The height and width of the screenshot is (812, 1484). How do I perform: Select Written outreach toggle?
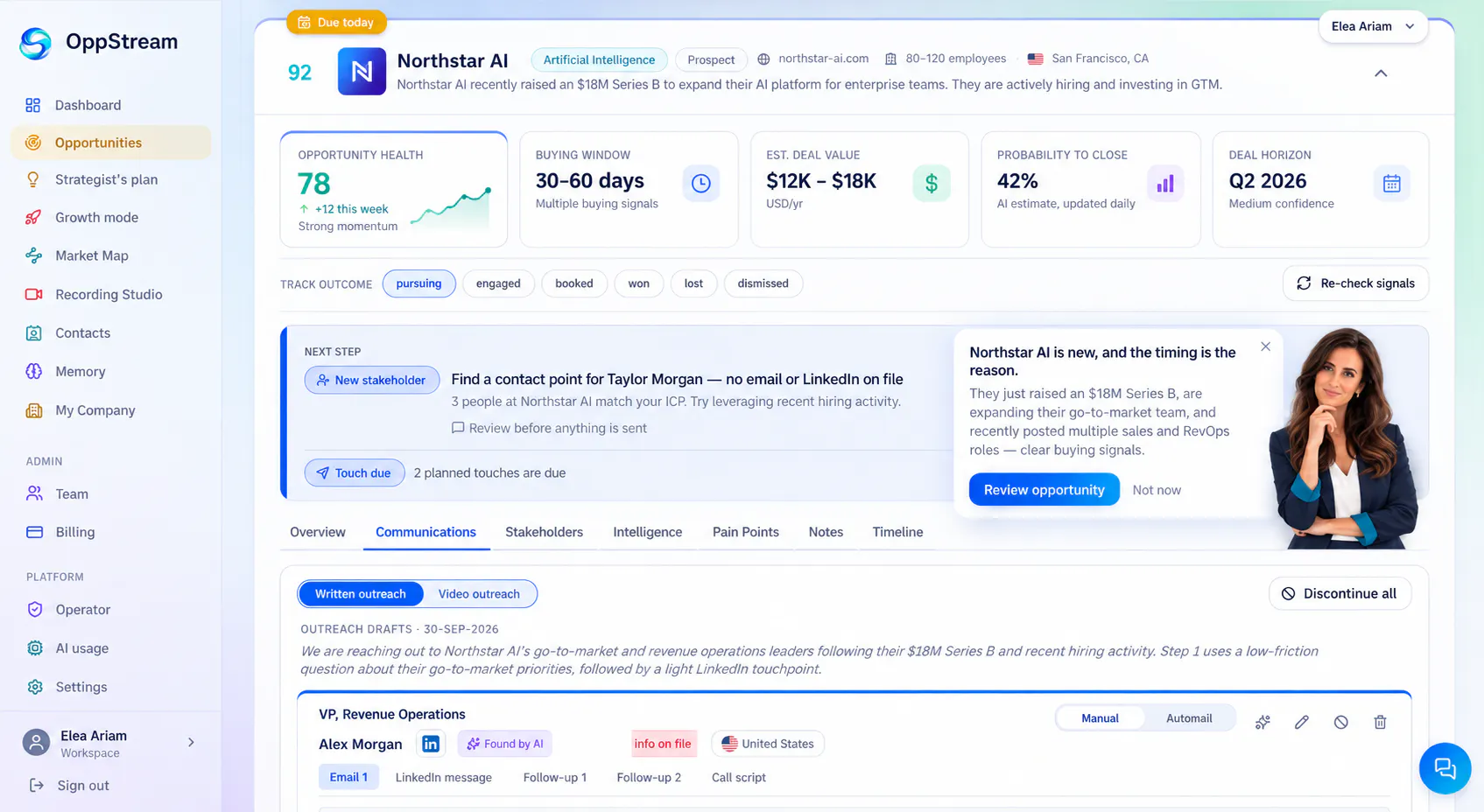(361, 594)
